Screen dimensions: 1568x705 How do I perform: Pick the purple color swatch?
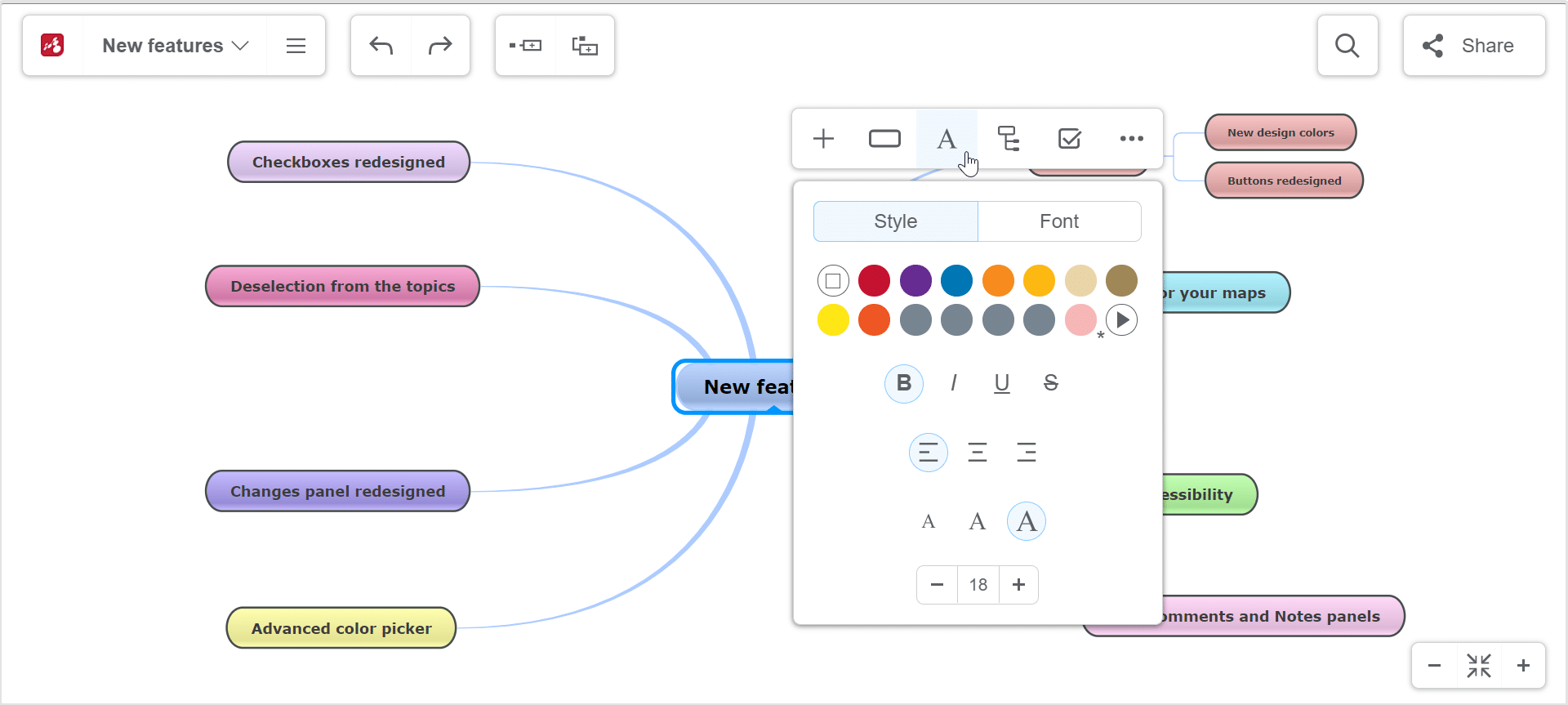[915, 280]
